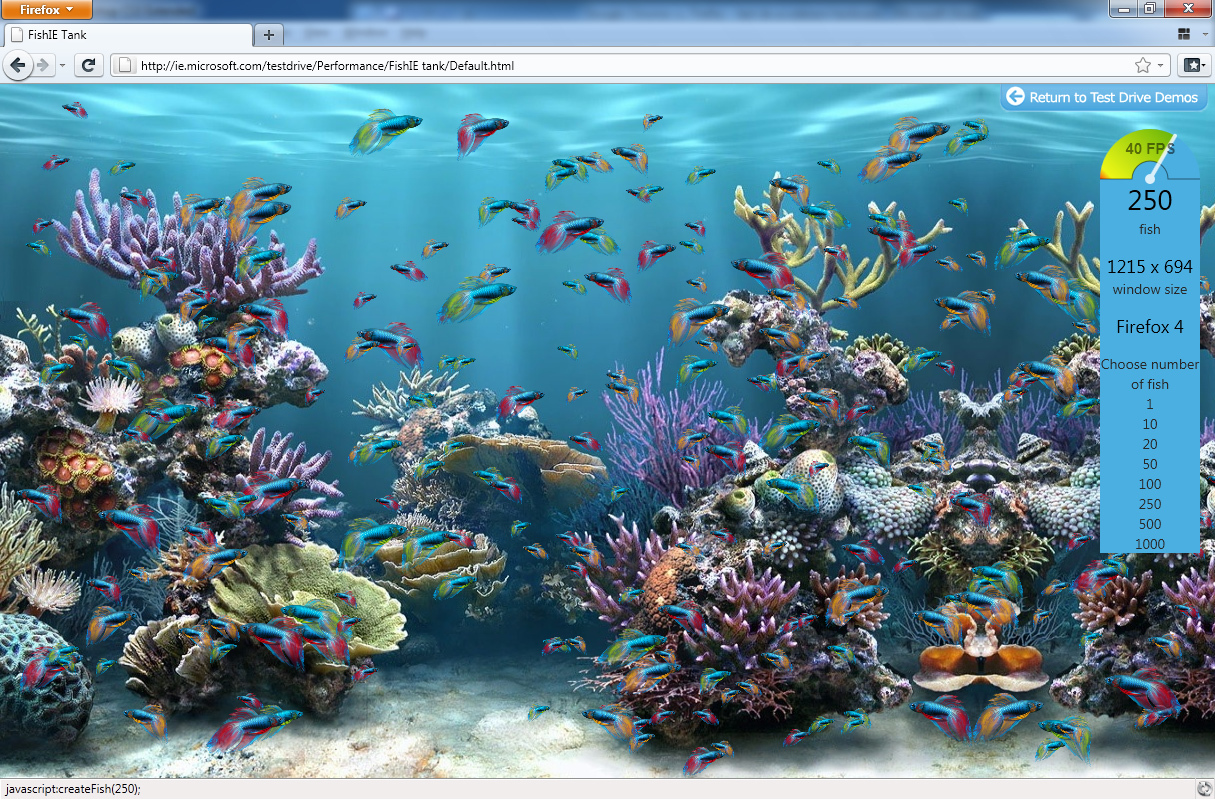Click the sync icon in the status bar
This screenshot has width=1215, height=800.
pos(1205,788)
